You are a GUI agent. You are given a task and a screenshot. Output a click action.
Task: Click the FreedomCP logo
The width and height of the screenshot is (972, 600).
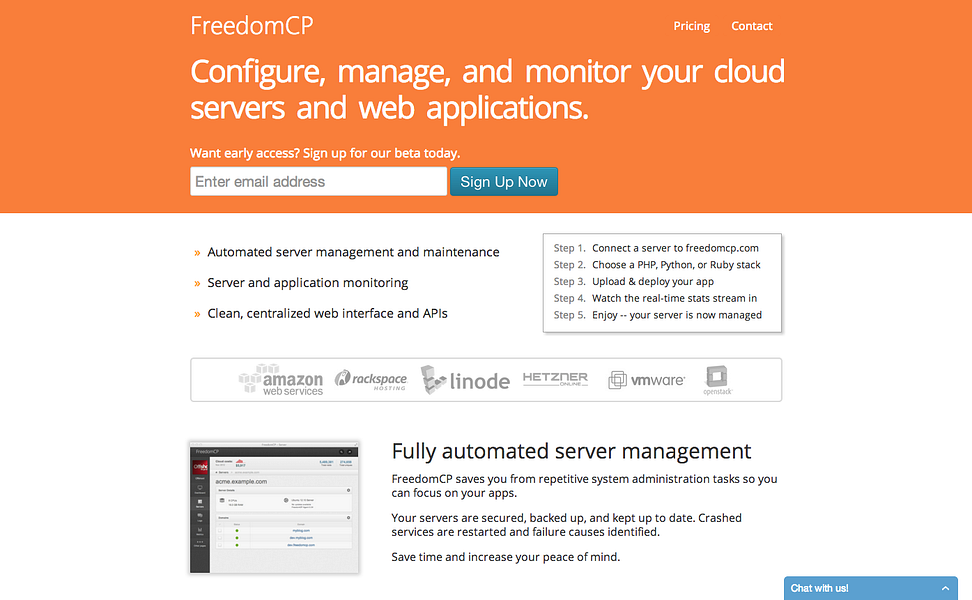(252, 26)
